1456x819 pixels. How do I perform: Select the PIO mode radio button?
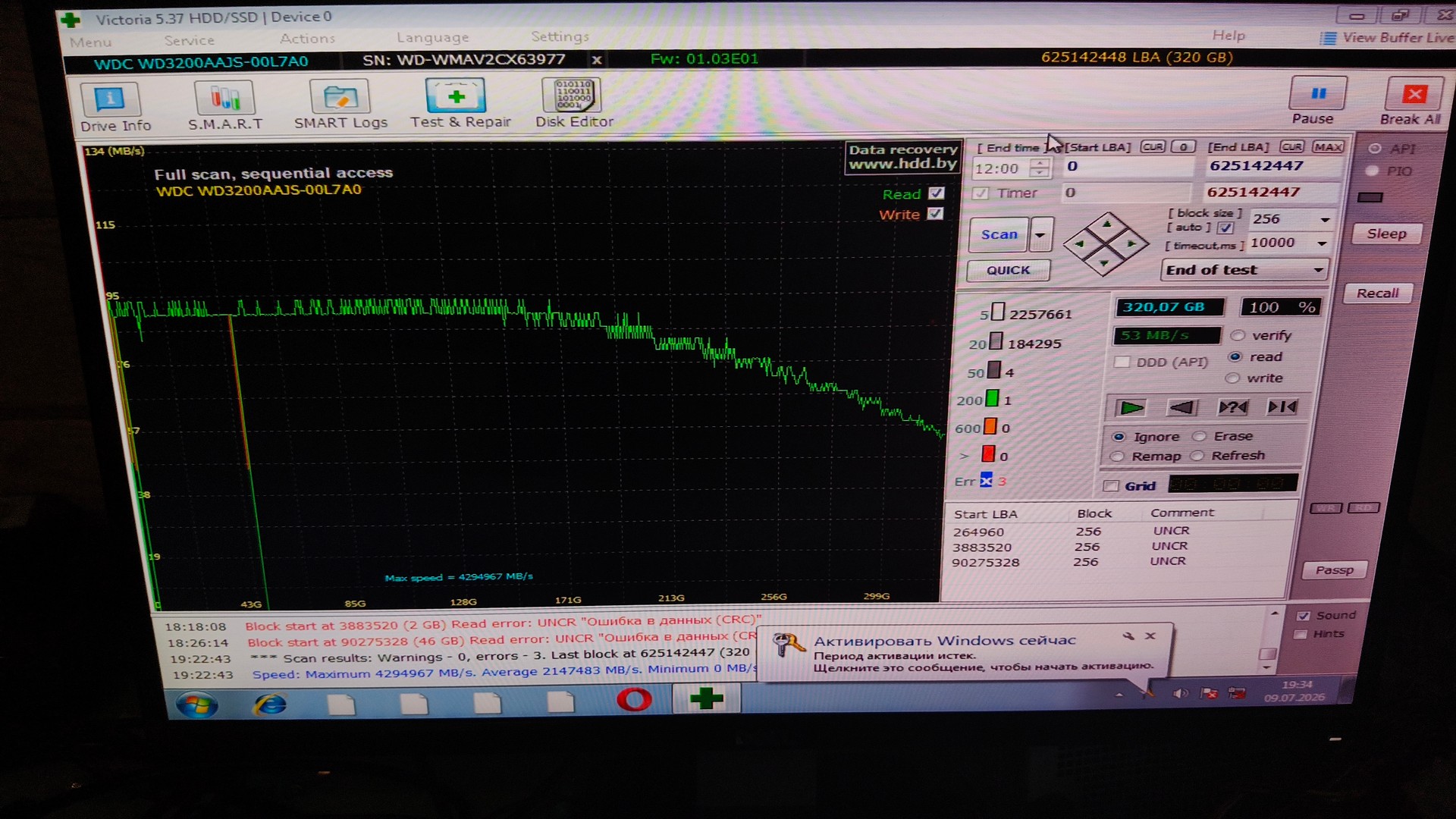click(1372, 171)
